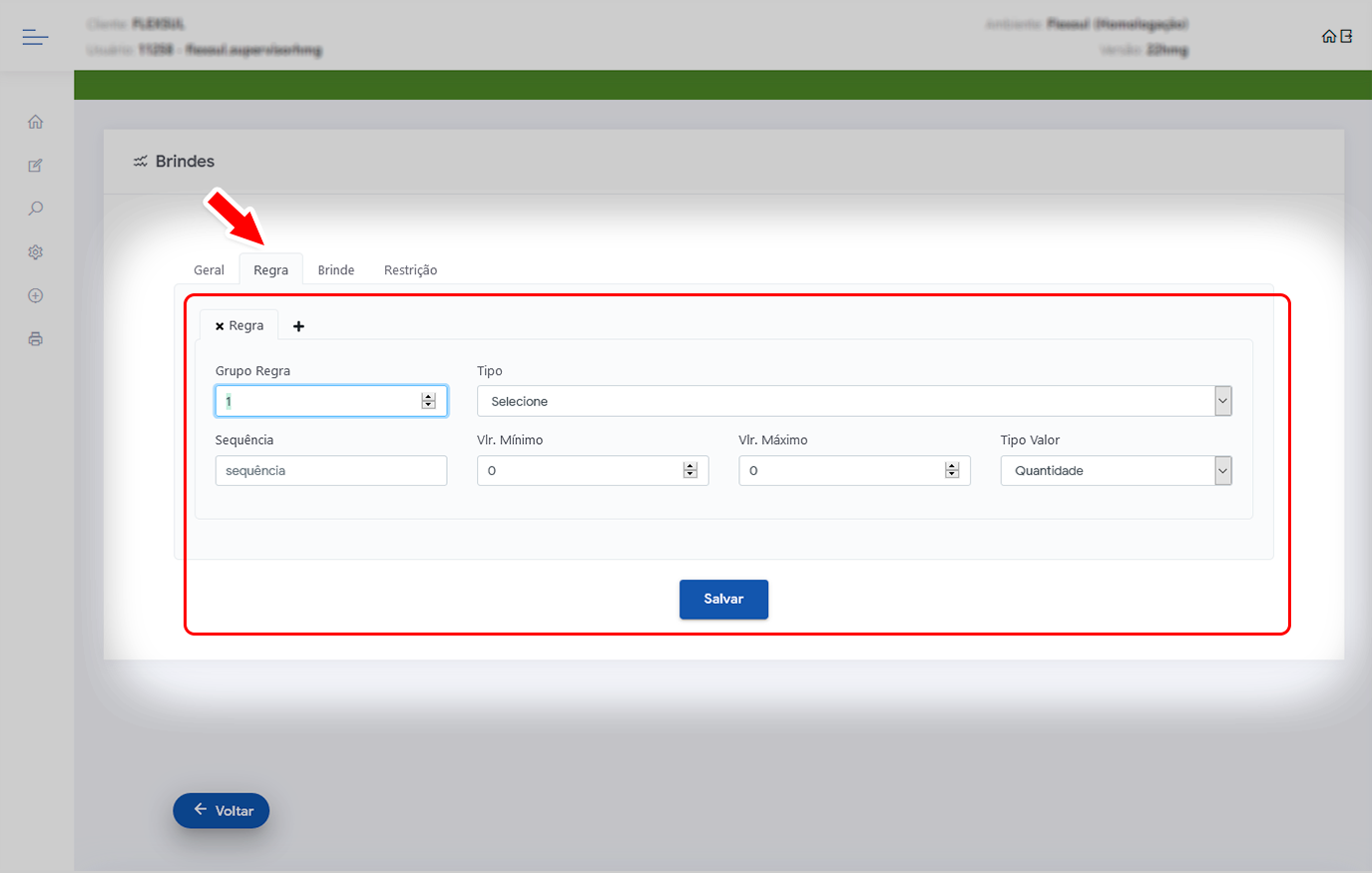1372x873 pixels.
Task: Add a new rule with plus tab
Action: 298,326
